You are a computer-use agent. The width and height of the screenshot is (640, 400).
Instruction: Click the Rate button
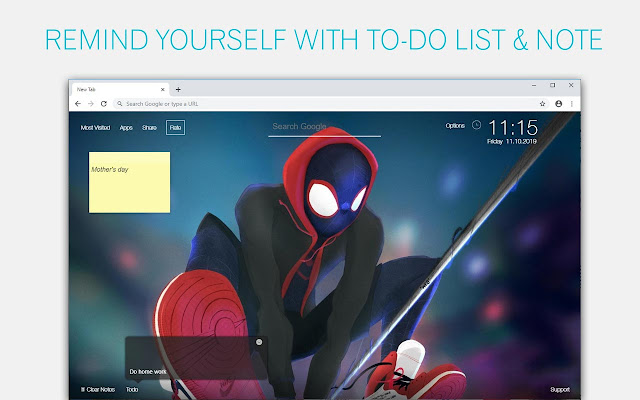point(176,127)
